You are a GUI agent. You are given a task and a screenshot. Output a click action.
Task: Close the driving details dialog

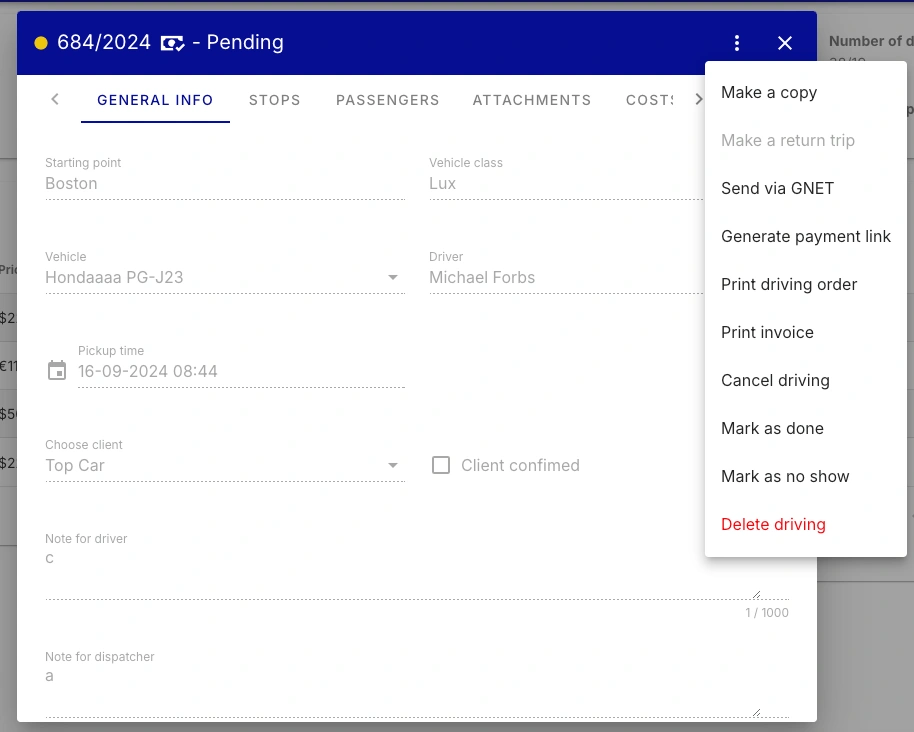[785, 43]
